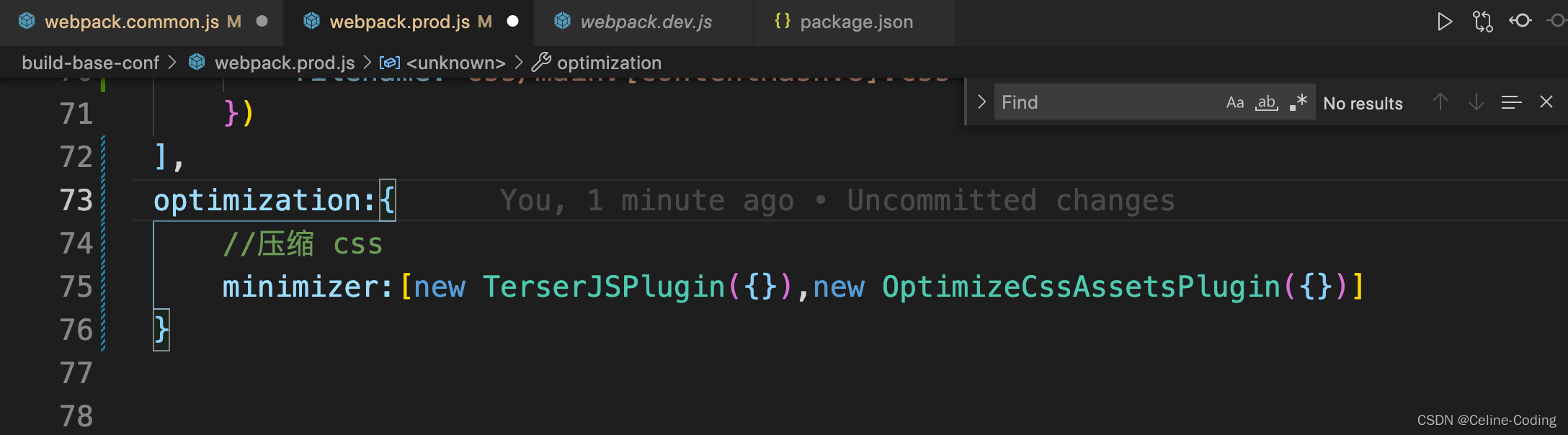The image size is (1568, 435).
Task: Jump to next match arrow
Action: point(1476,102)
